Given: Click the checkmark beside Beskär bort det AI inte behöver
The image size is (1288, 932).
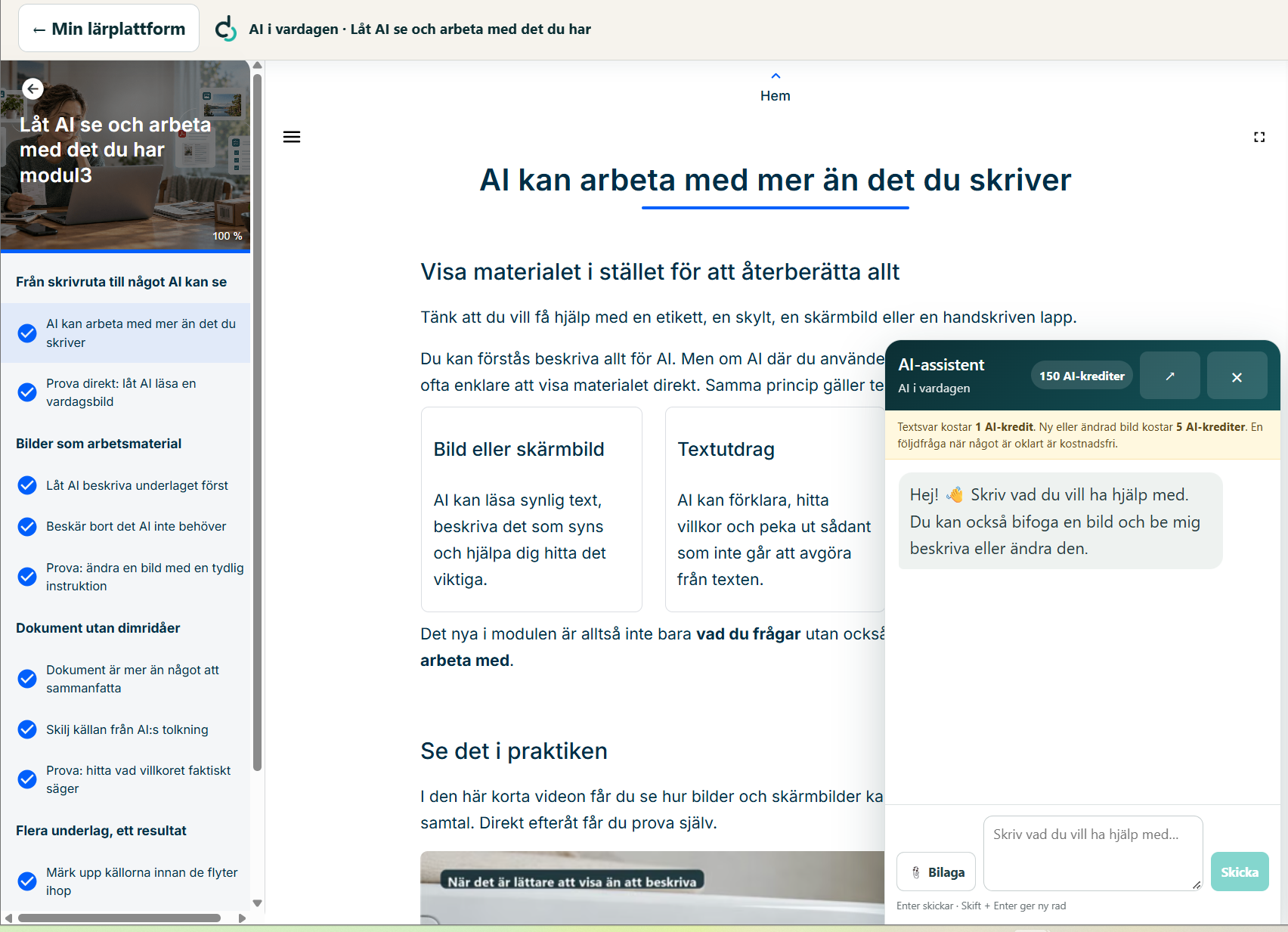Looking at the screenshot, I should (27, 527).
